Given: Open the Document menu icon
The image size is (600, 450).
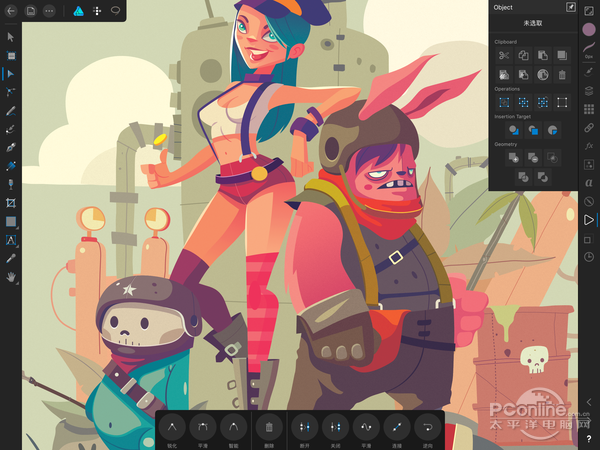Looking at the screenshot, I should (31, 11).
